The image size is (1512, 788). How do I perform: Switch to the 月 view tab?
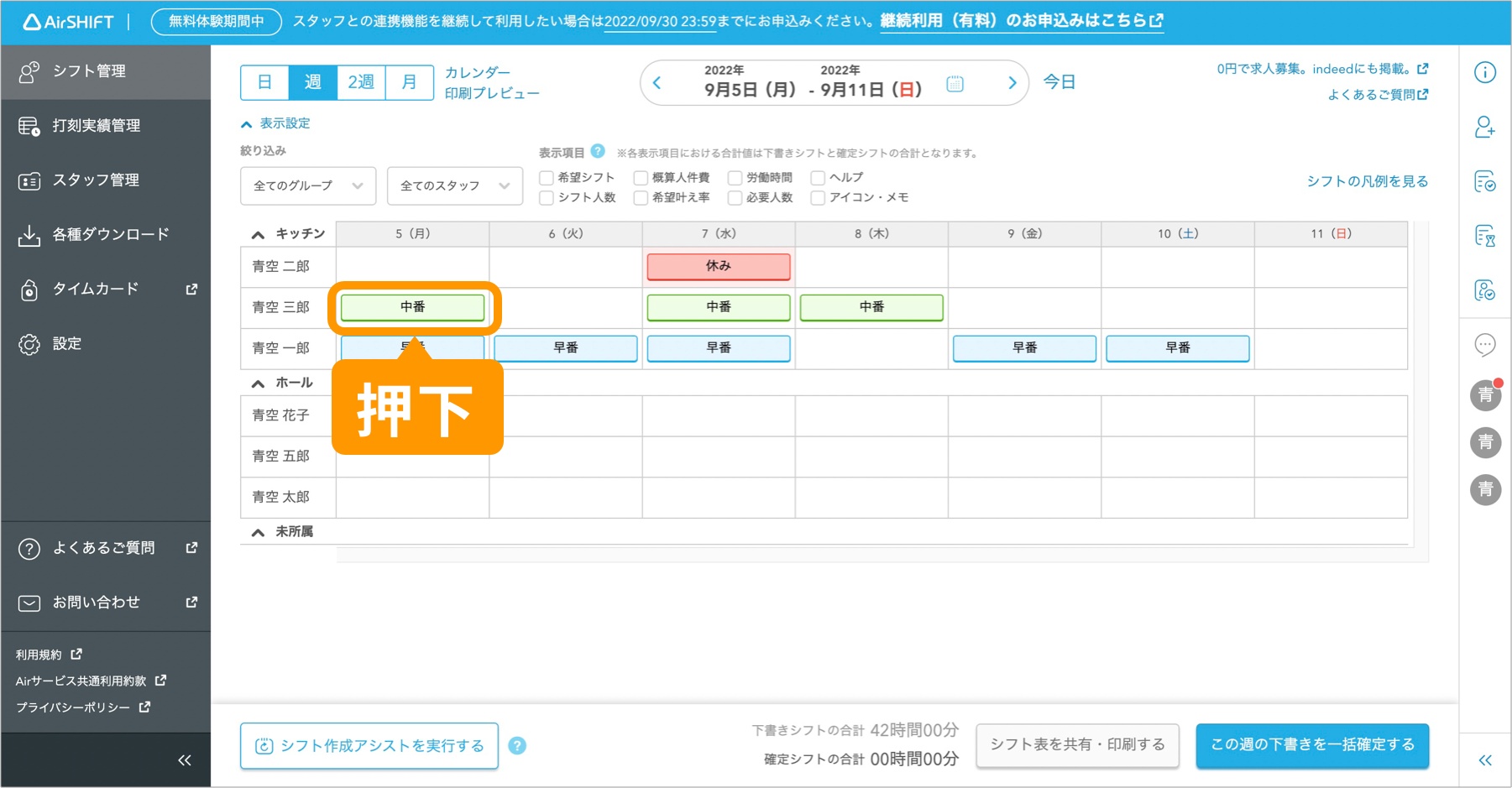tap(409, 82)
